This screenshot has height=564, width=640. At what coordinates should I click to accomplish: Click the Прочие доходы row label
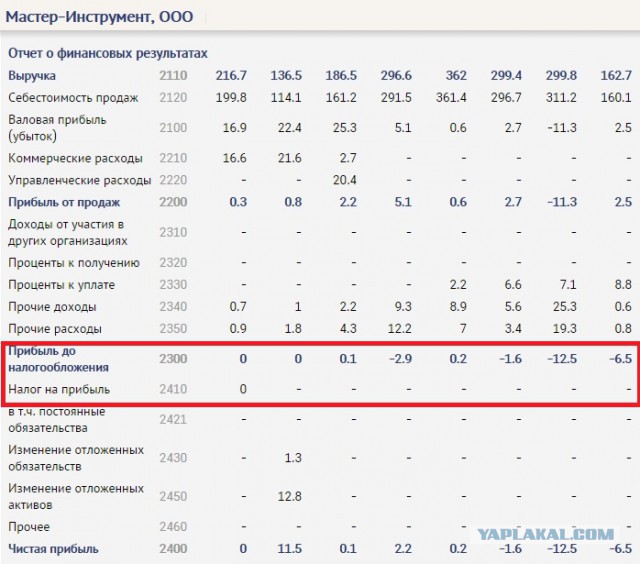coord(52,306)
